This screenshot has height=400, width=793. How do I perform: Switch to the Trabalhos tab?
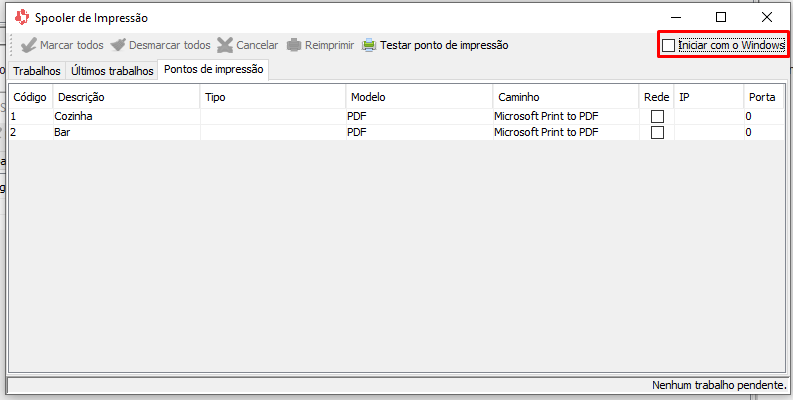(x=36, y=71)
